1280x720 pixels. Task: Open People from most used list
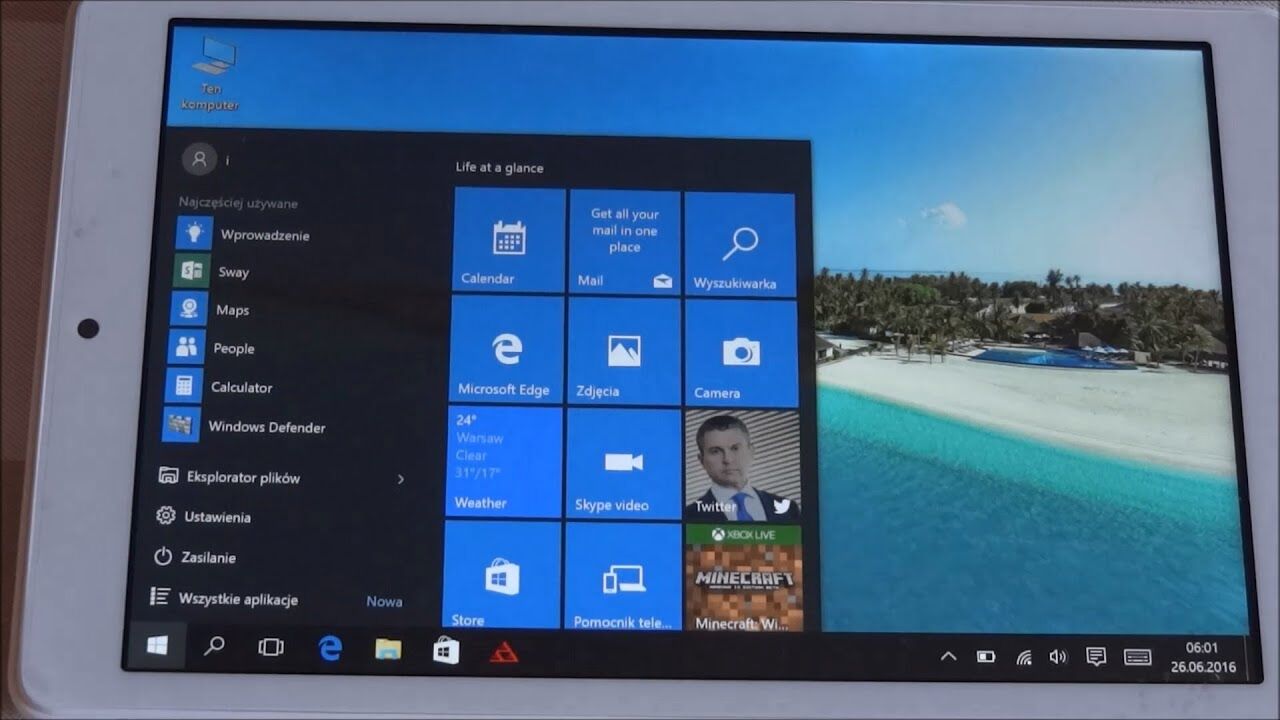[x=212, y=348]
